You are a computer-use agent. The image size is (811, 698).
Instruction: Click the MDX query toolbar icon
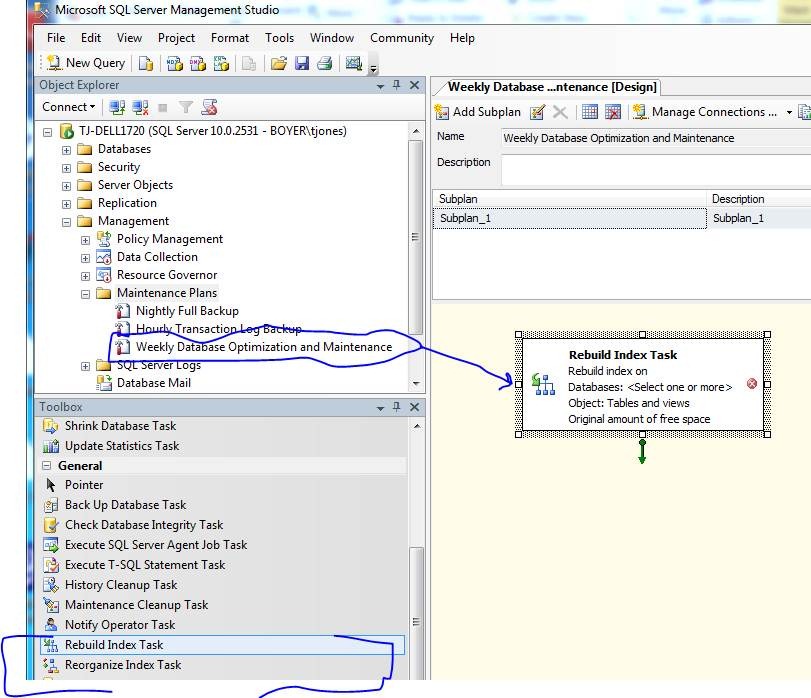click(174, 64)
